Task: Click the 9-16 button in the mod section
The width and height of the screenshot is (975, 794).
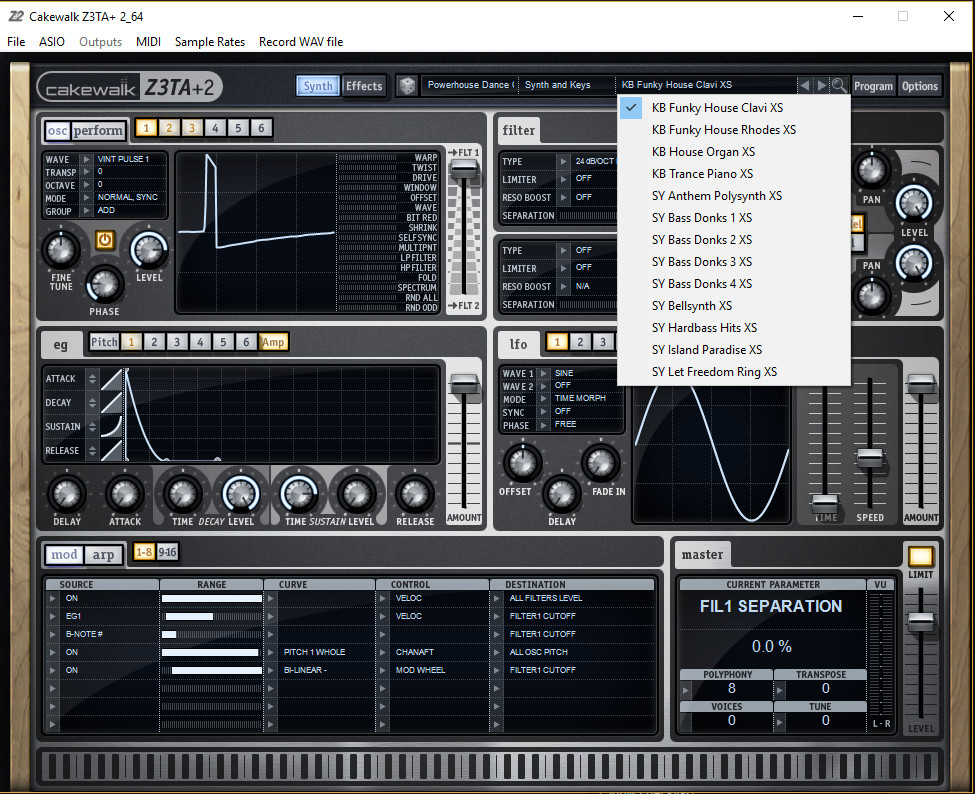Action: click(168, 553)
